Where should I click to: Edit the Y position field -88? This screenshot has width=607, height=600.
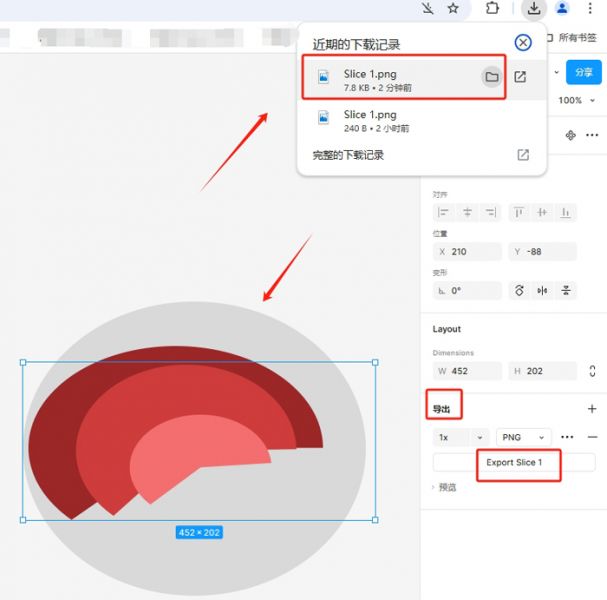[x=542, y=252]
